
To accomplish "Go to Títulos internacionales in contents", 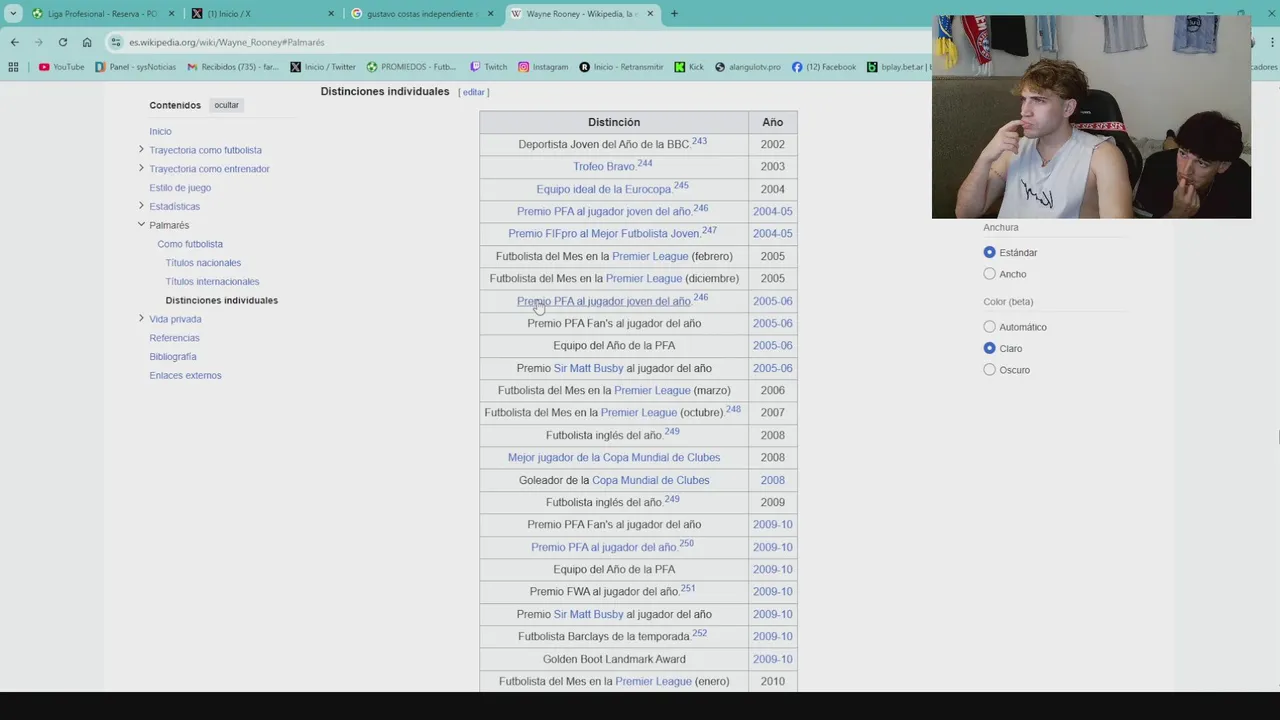I will (x=212, y=282).
